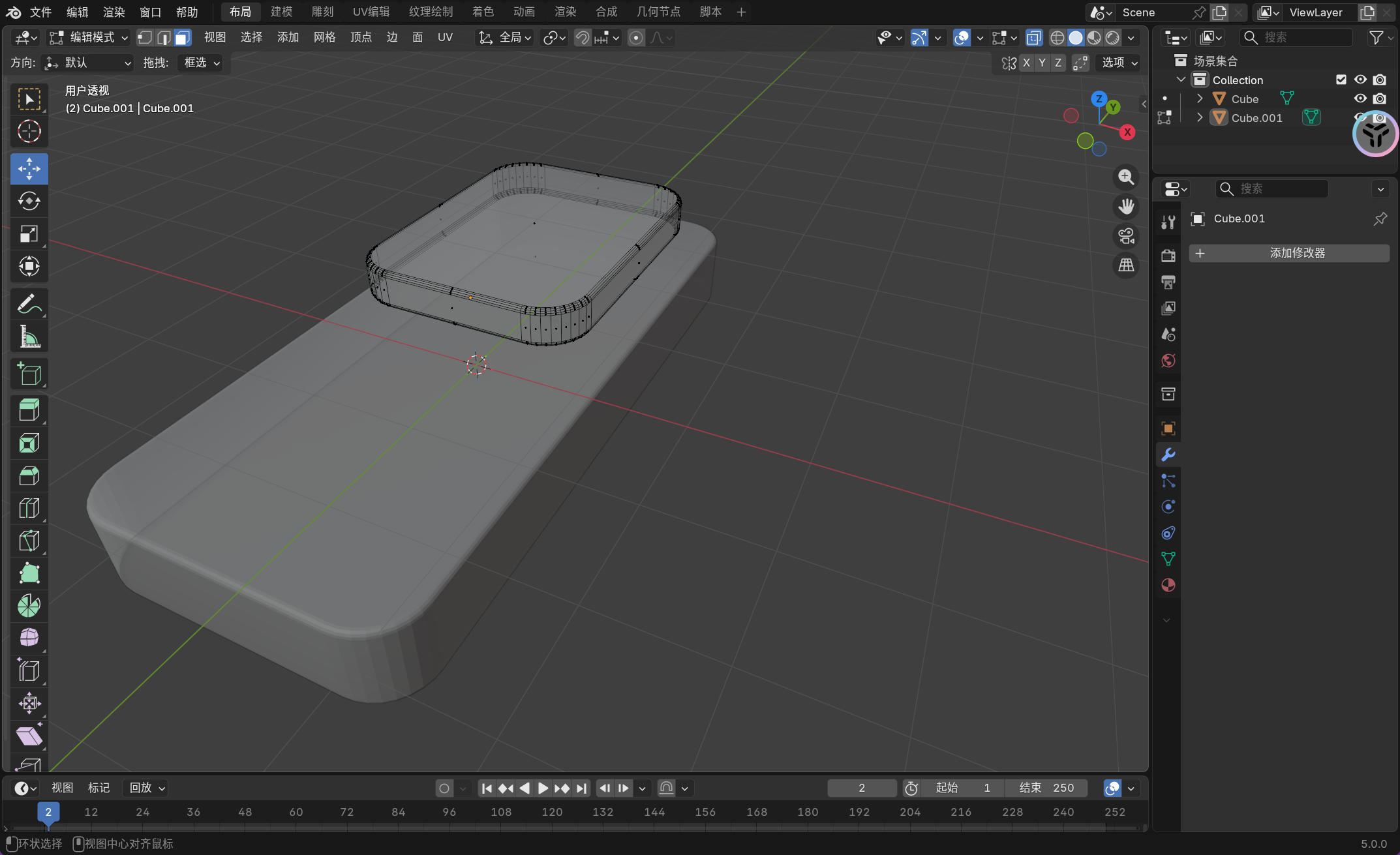Select the Bevel tool
The image size is (1400, 855).
(x=29, y=475)
